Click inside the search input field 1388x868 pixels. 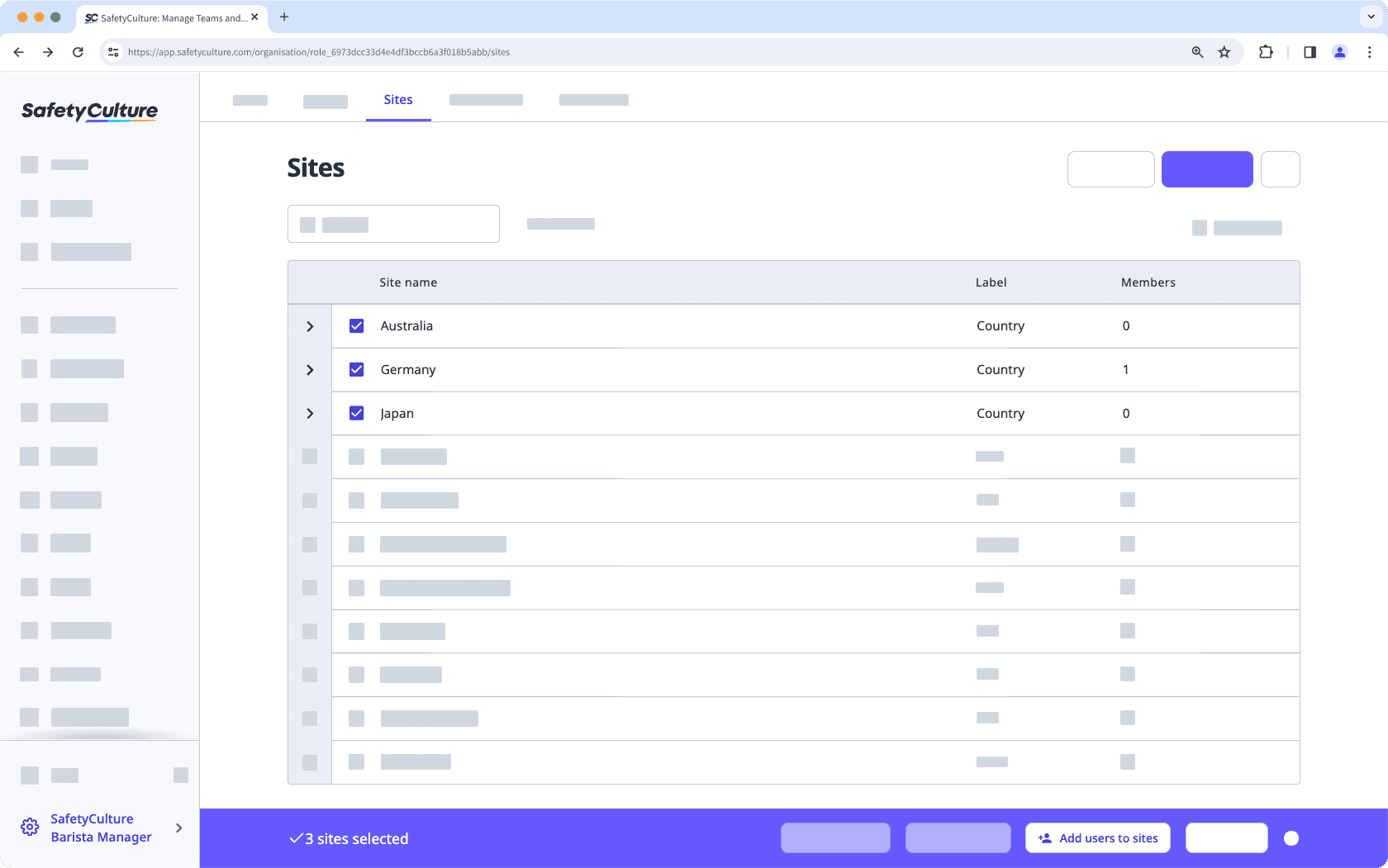tap(393, 223)
